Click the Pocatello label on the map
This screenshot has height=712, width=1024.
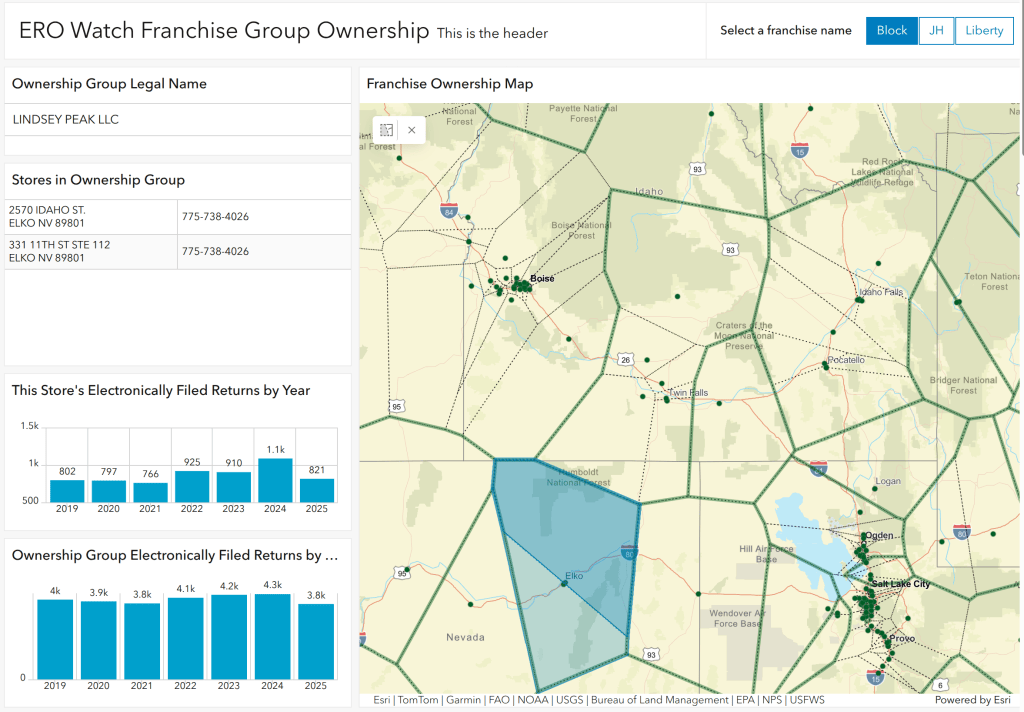[846, 360]
